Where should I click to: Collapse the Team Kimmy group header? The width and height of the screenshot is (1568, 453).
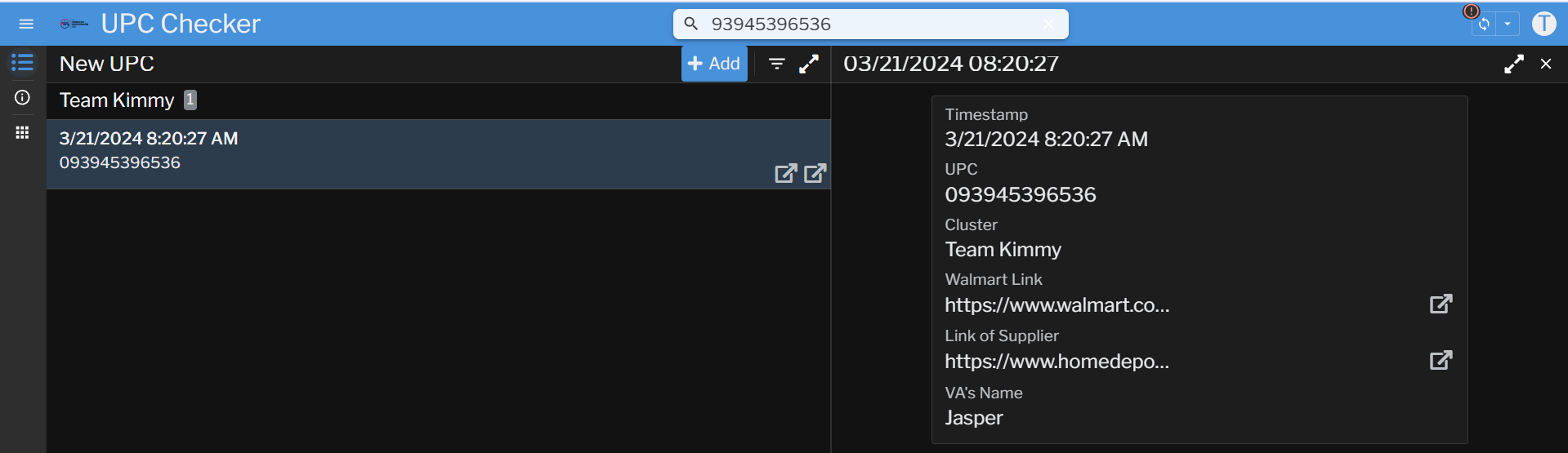pos(117,100)
